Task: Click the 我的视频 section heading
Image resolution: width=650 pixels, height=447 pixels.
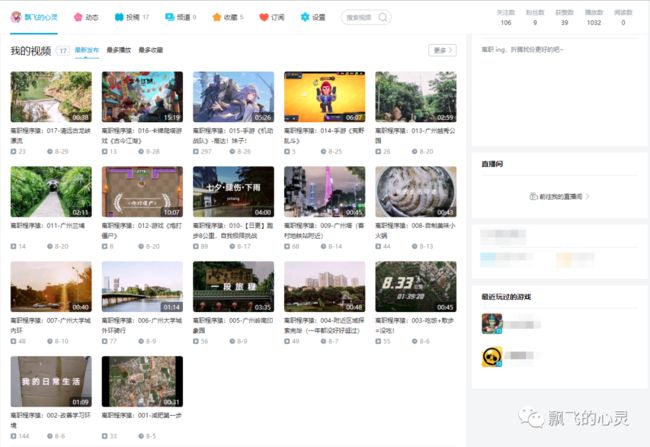Action: (31, 51)
